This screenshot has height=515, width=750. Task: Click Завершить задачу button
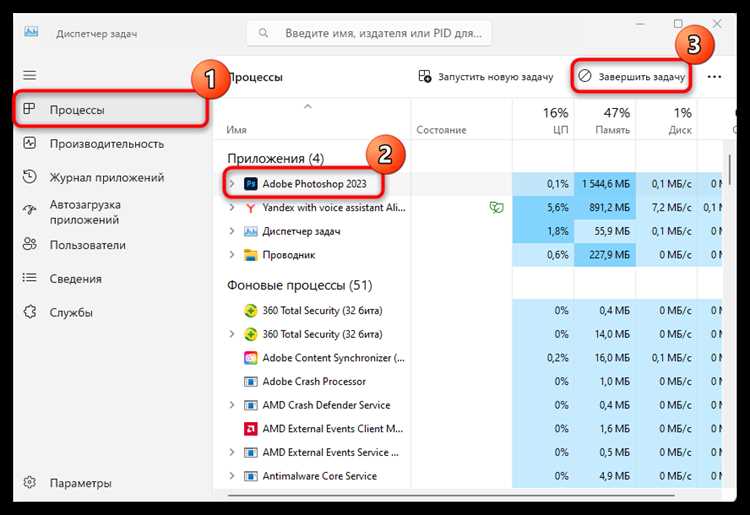click(x=631, y=77)
